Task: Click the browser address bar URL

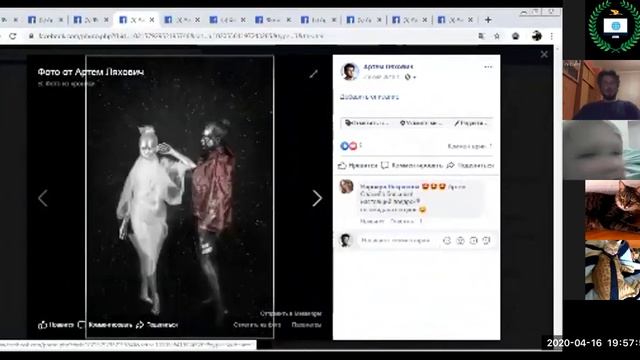Action: pos(181,36)
